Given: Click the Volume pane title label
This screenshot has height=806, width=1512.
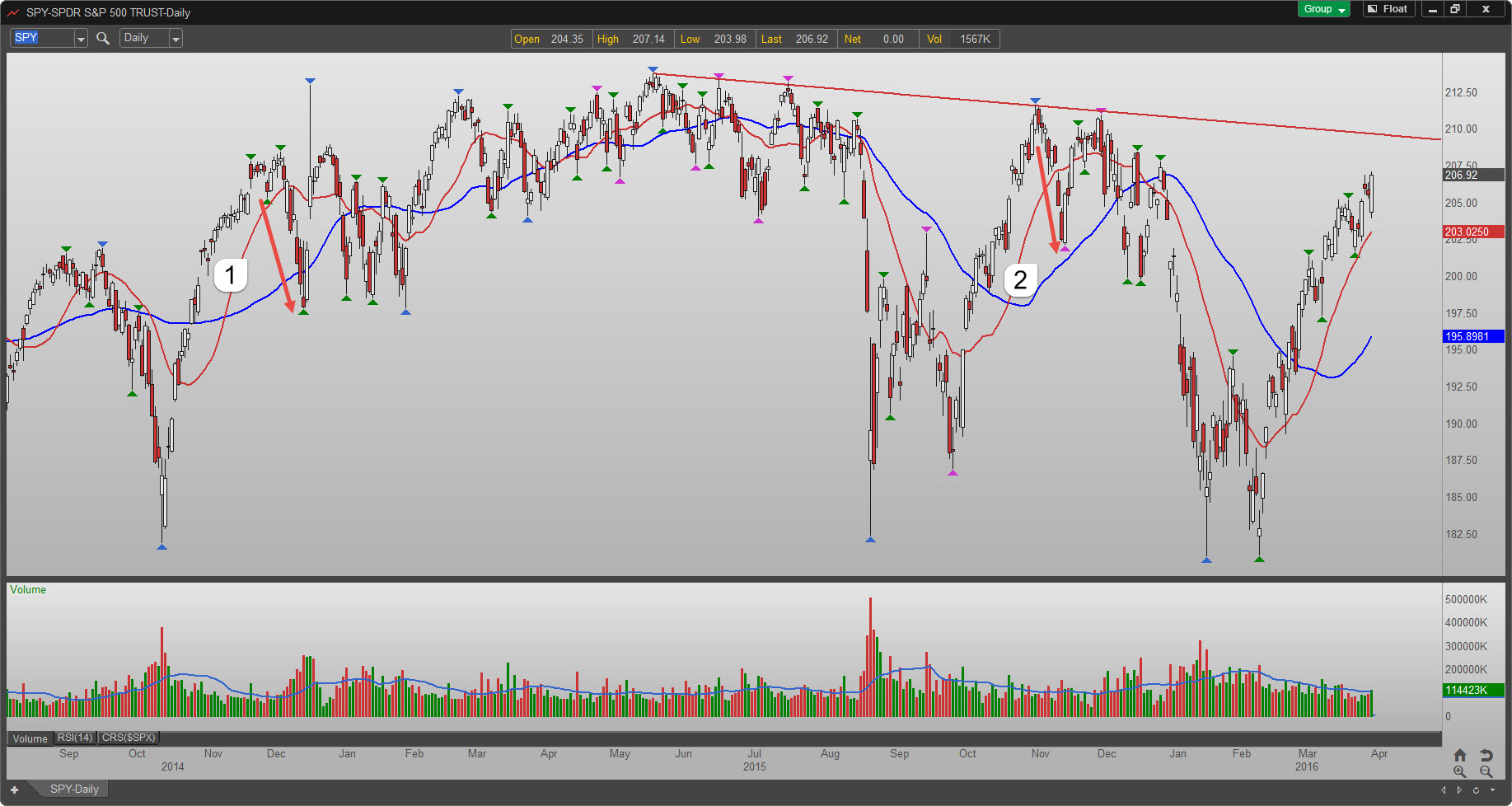Looking at the screenshot, I should 28,589.
